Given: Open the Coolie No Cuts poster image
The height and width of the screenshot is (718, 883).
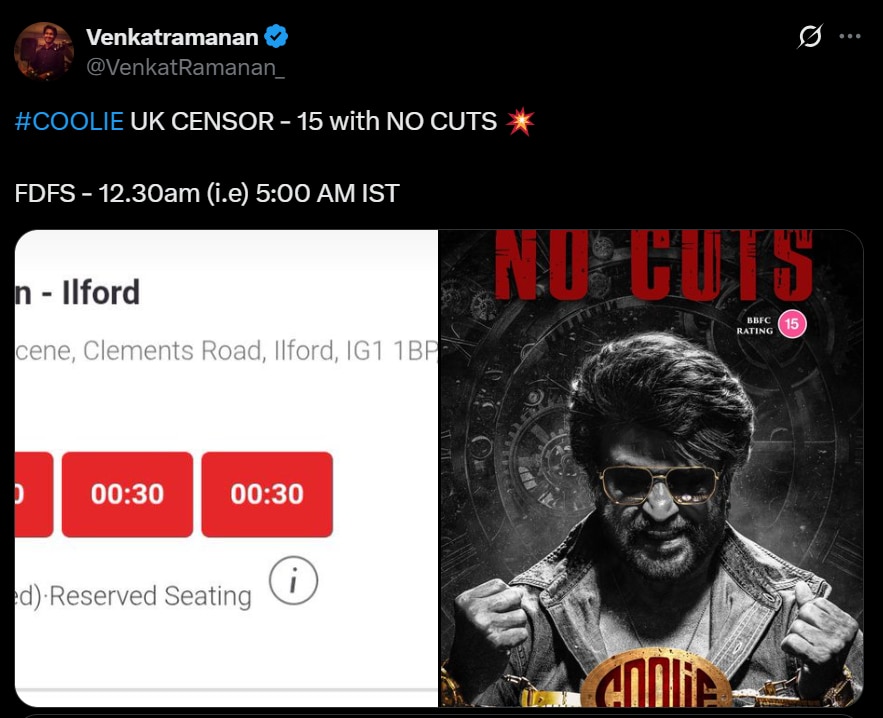Looking at the screenshot, I should pos(651,468).
